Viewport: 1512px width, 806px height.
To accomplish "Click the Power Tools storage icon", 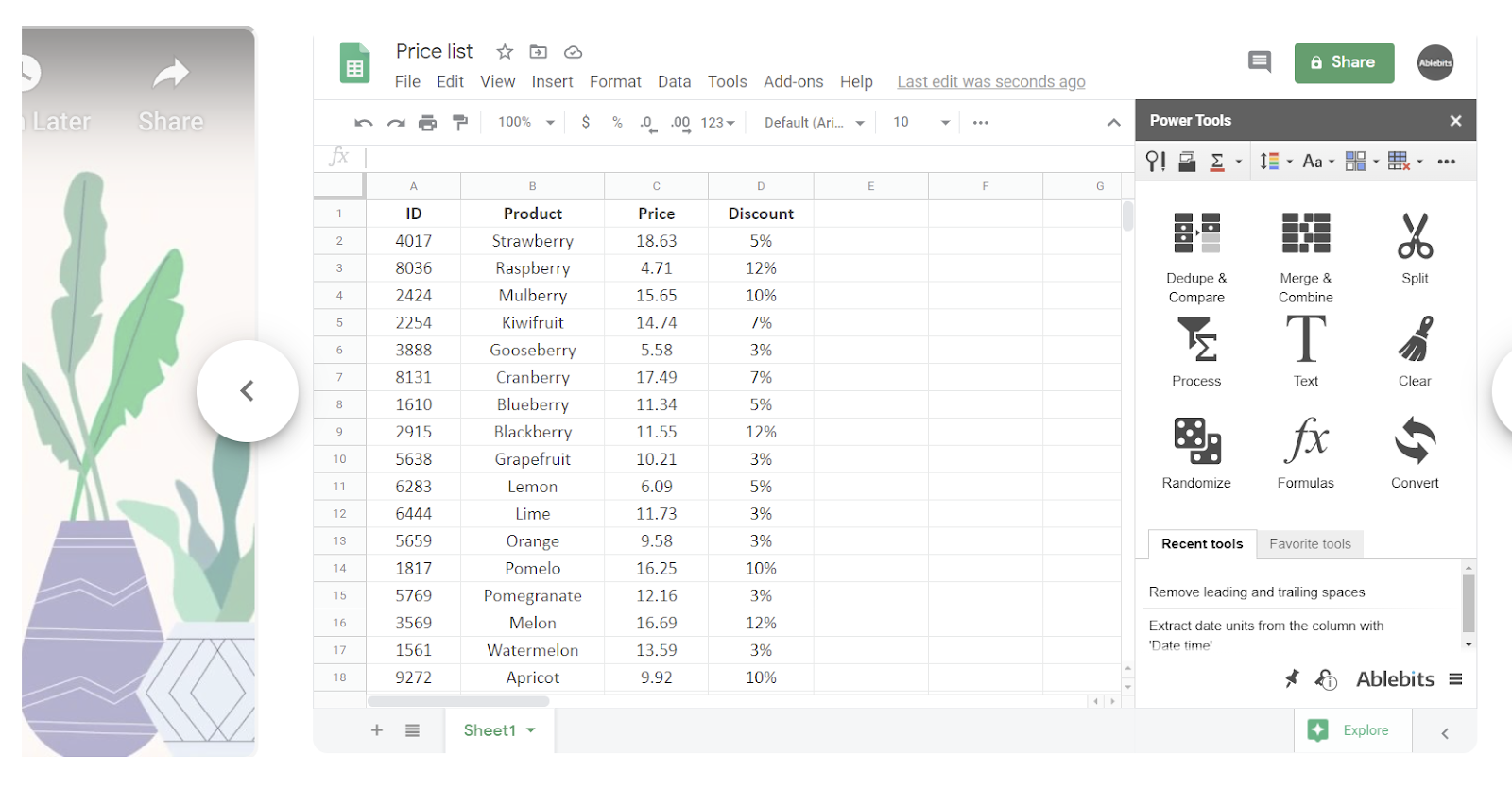I will click(1187, 162).
